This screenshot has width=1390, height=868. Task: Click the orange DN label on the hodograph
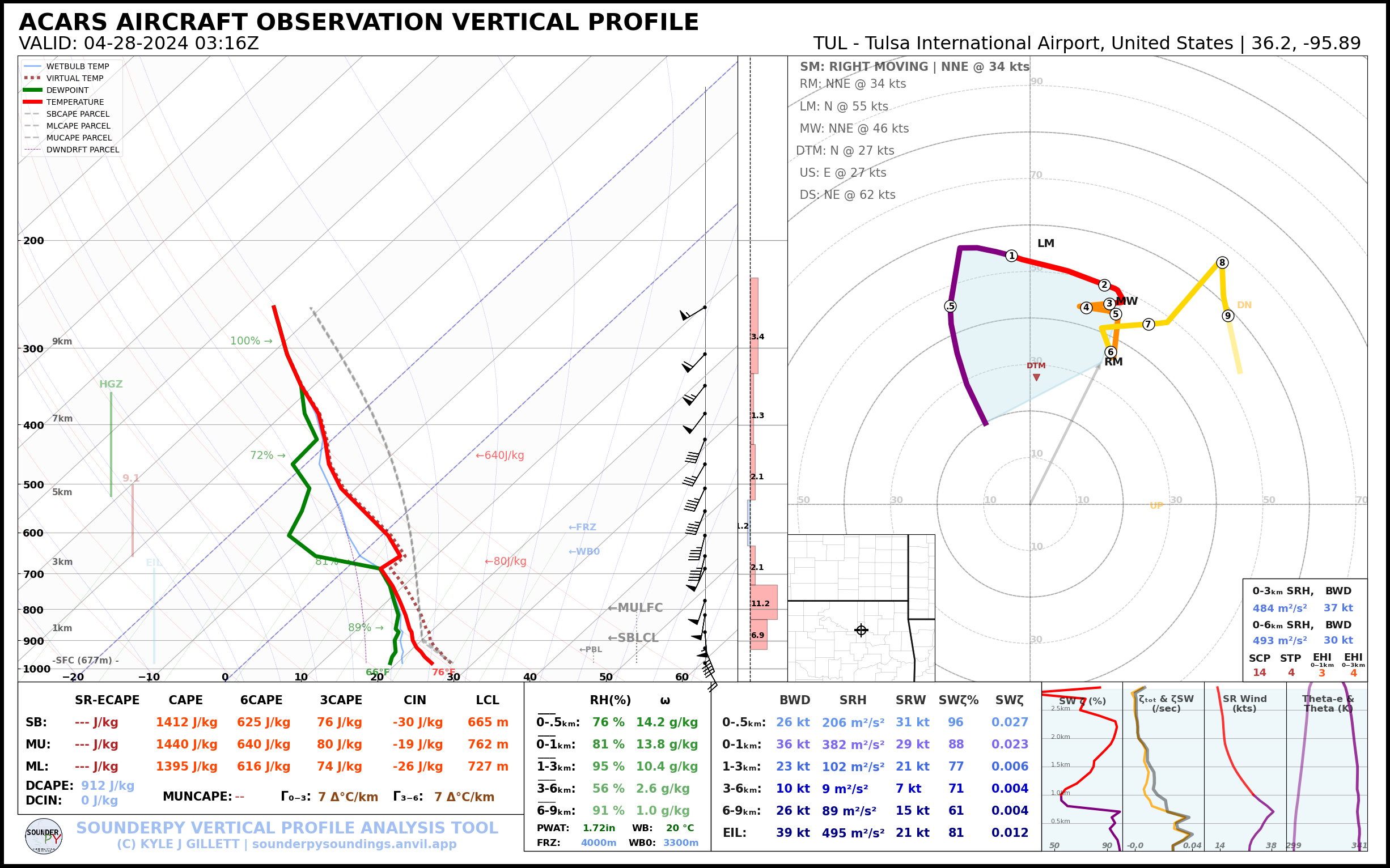coord(1244,305)
